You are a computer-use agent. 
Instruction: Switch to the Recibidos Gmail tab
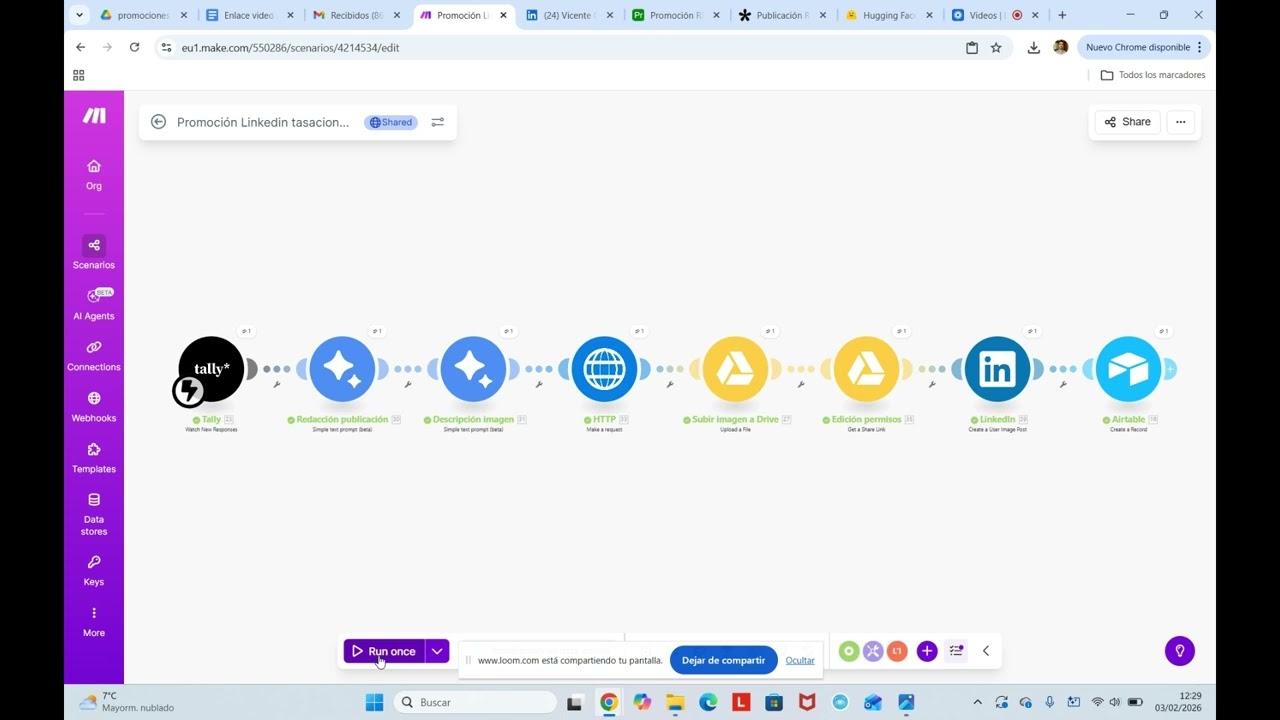[357, 15]
